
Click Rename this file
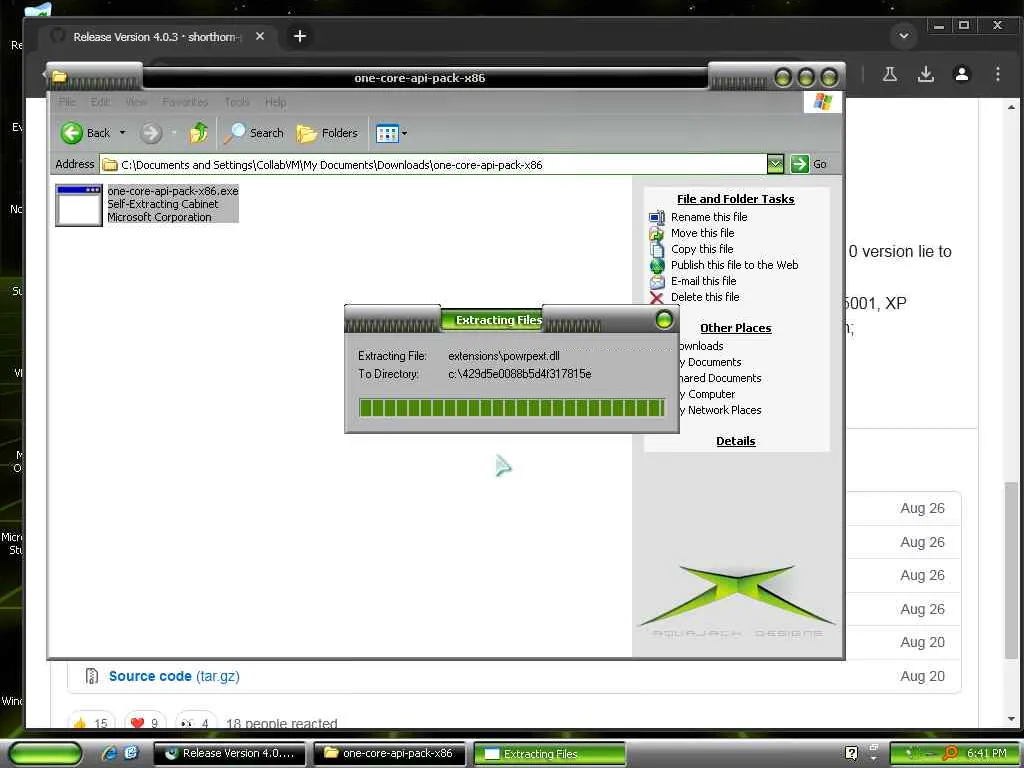pos(709,217)
